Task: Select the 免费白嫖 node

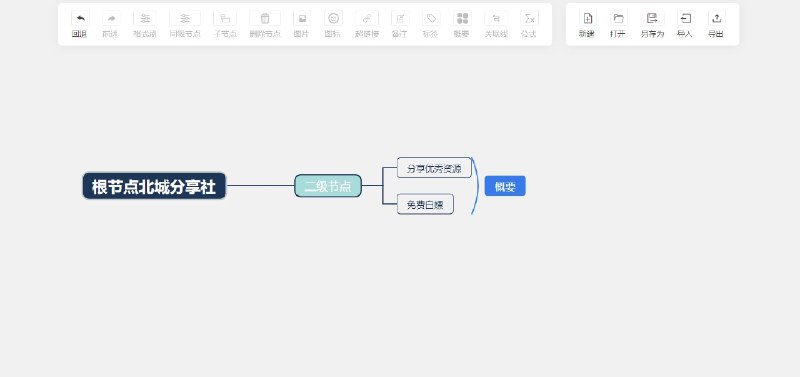Action: coord(425,205)
